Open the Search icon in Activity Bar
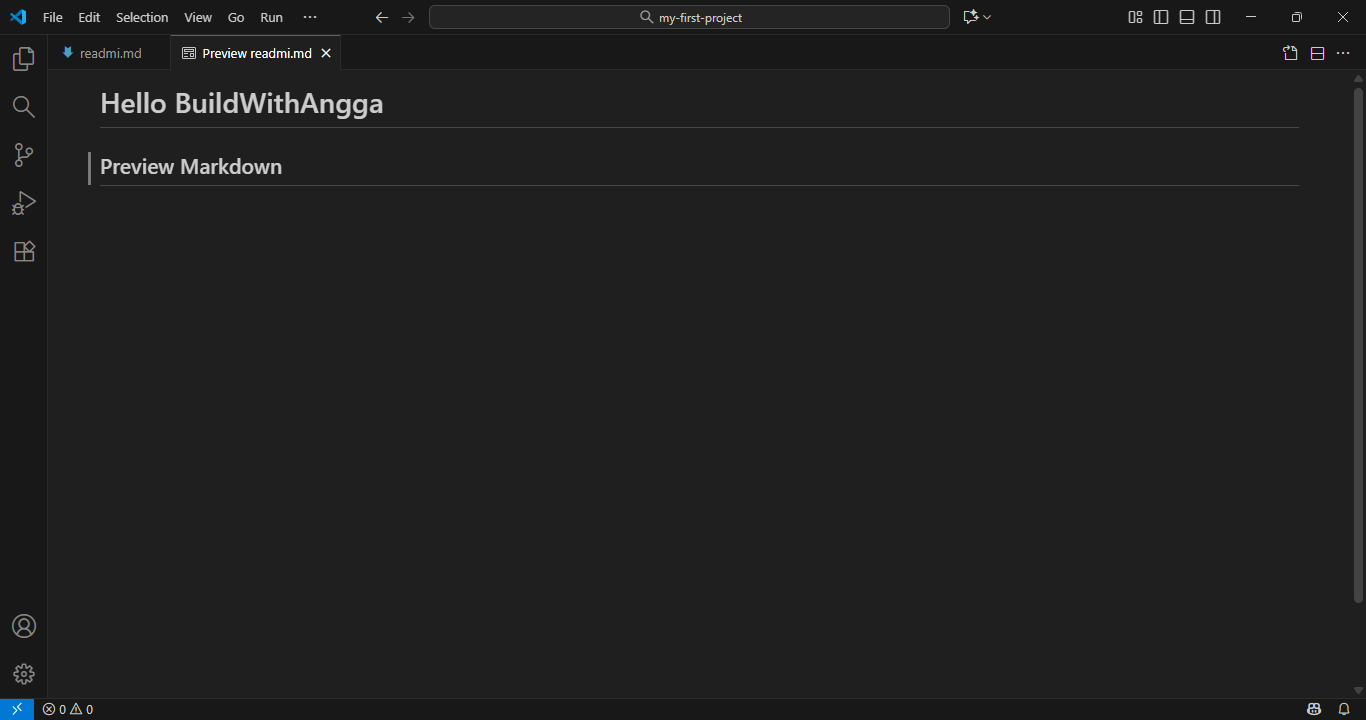This screenshot has width=1366, height=720. (23, 106)
